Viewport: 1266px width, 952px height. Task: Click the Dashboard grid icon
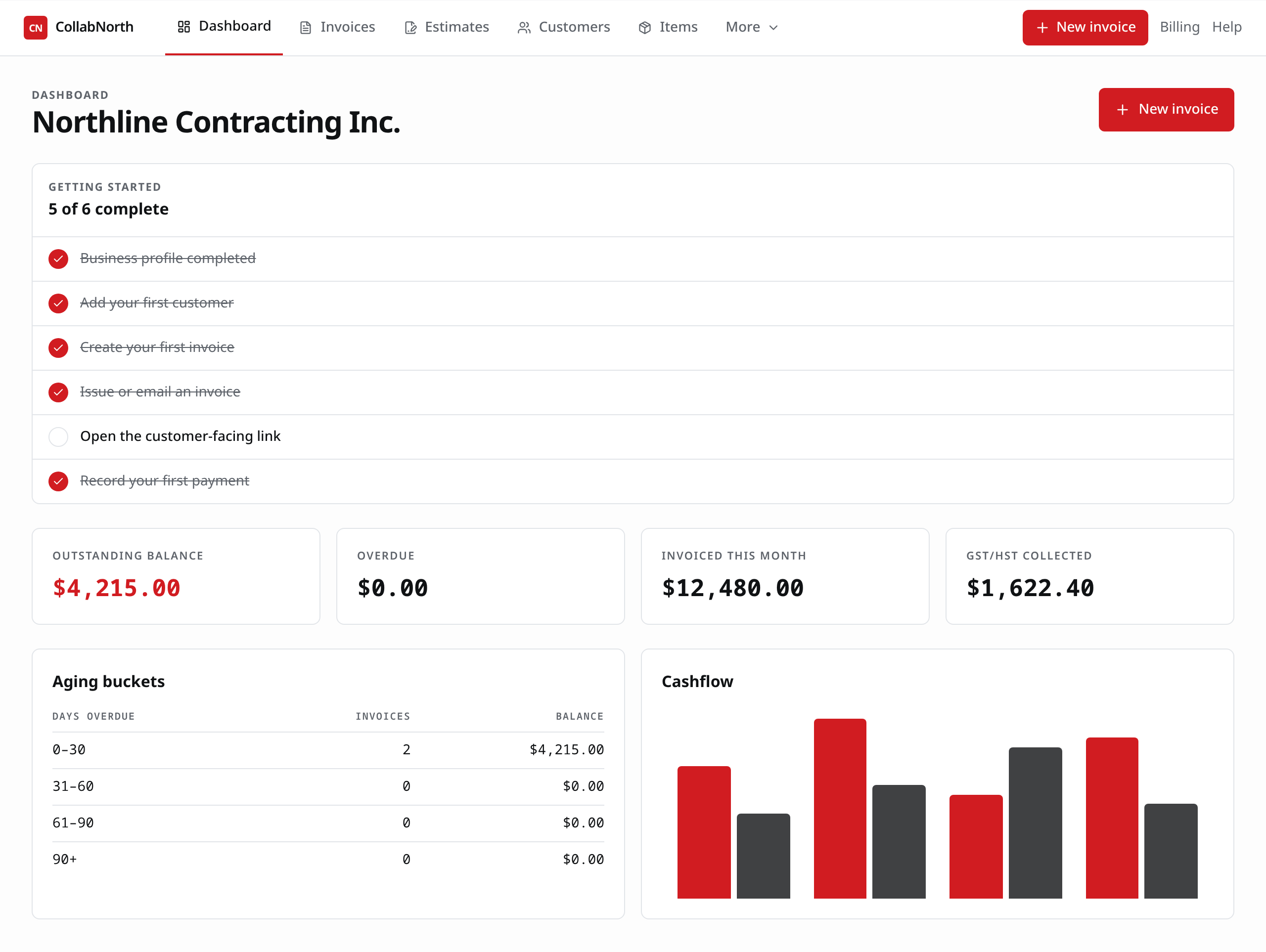(184, 27)
